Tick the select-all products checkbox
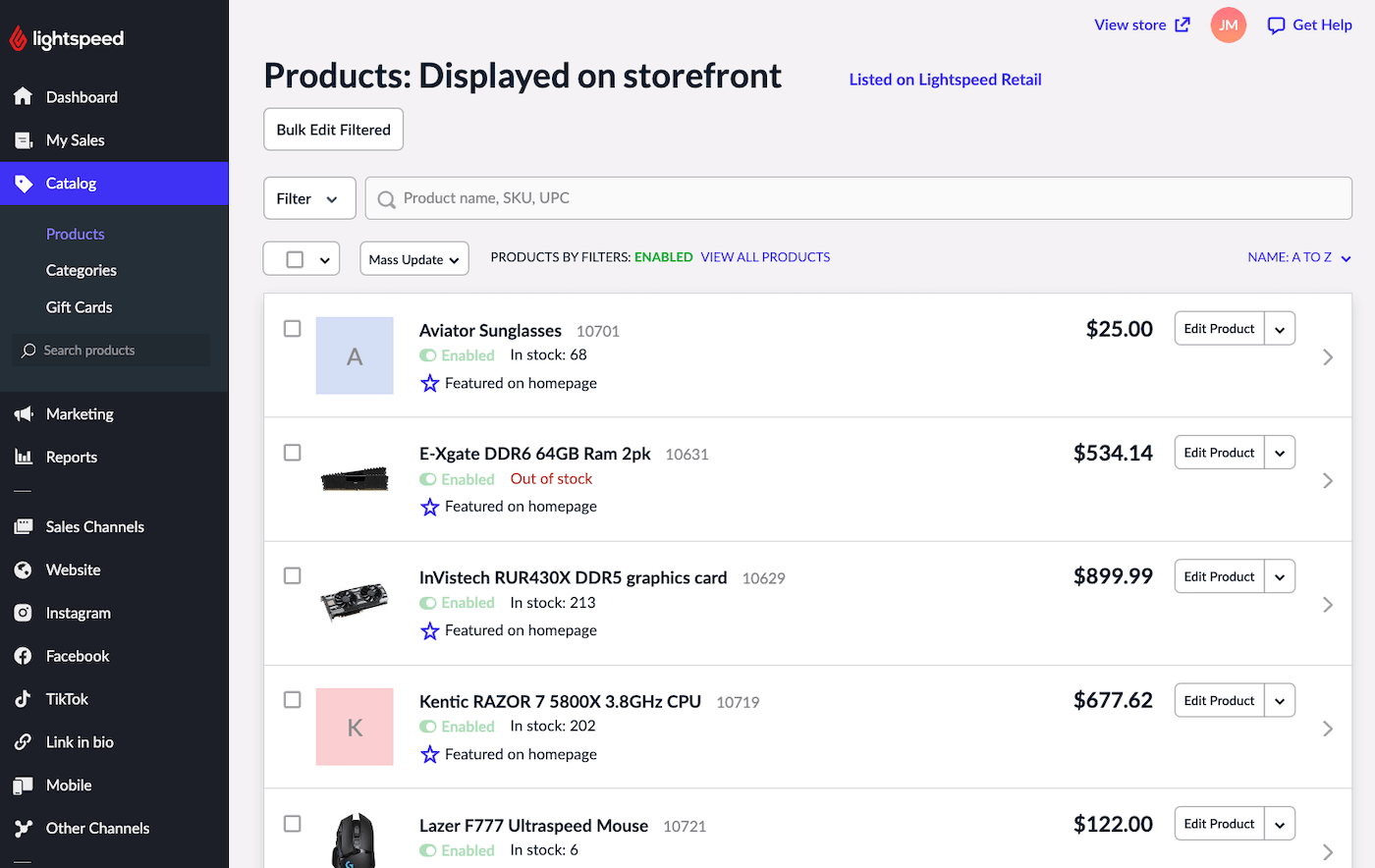Viewport: 1375px width, 868px height. 295,259
